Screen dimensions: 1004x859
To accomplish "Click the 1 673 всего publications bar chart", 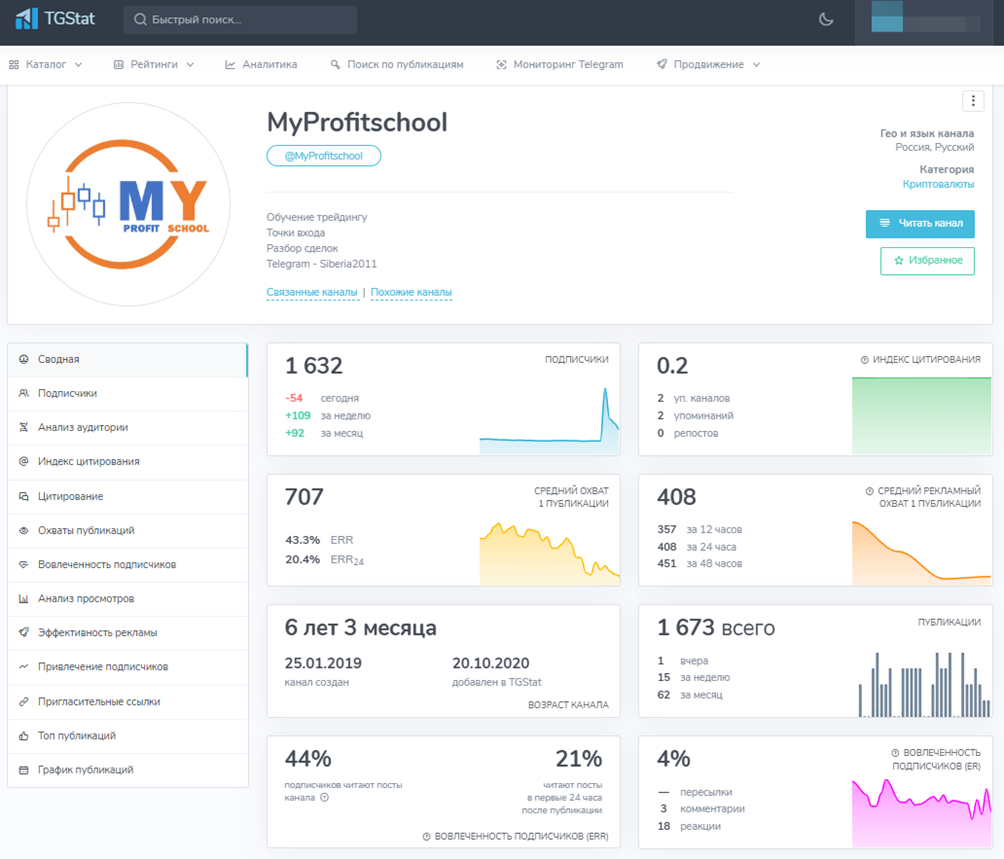I will (x=924, y=684).
